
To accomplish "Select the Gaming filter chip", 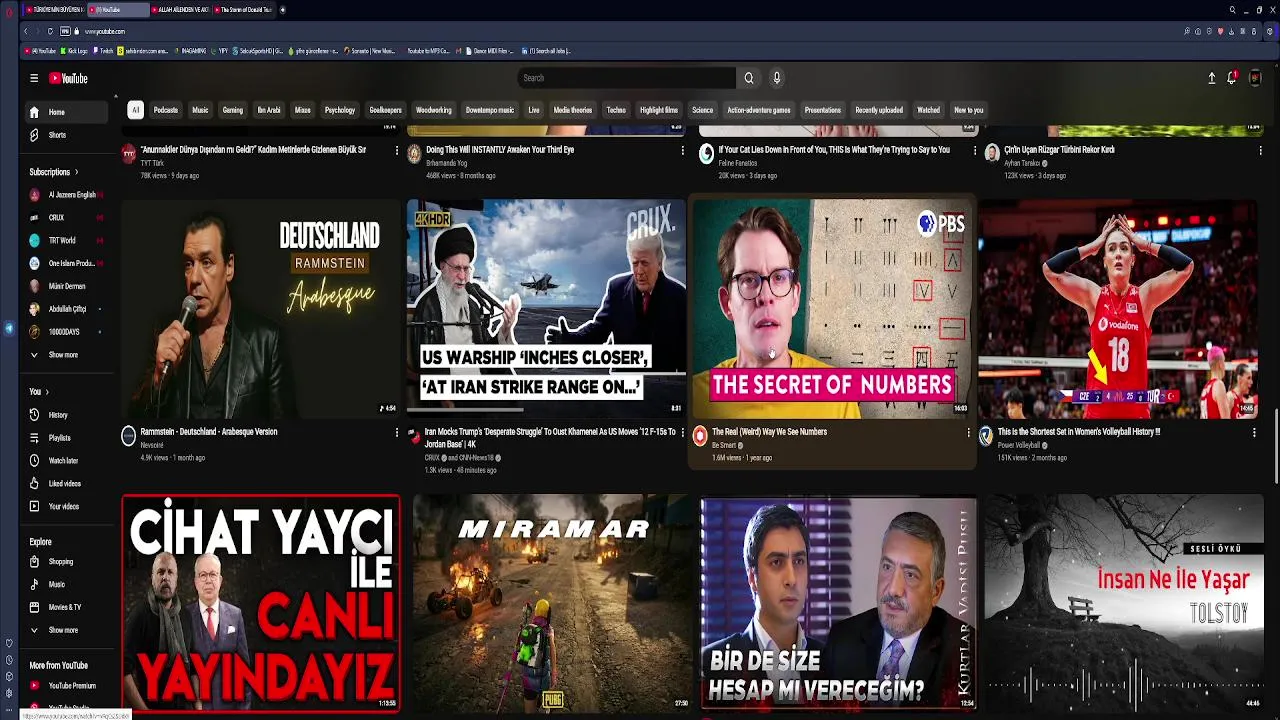I will tap(233, 110).
